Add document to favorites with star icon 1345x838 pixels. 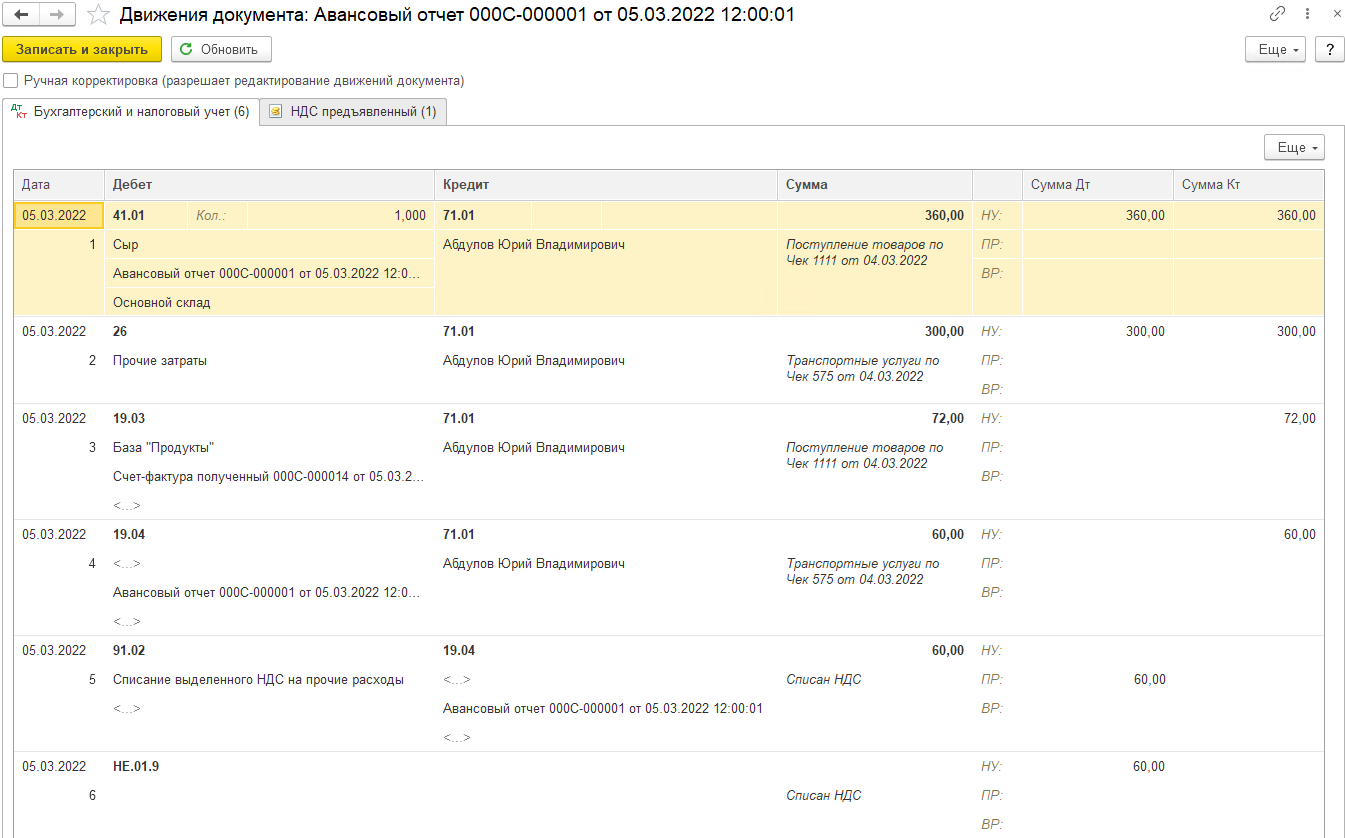click(x=98, y=15)
